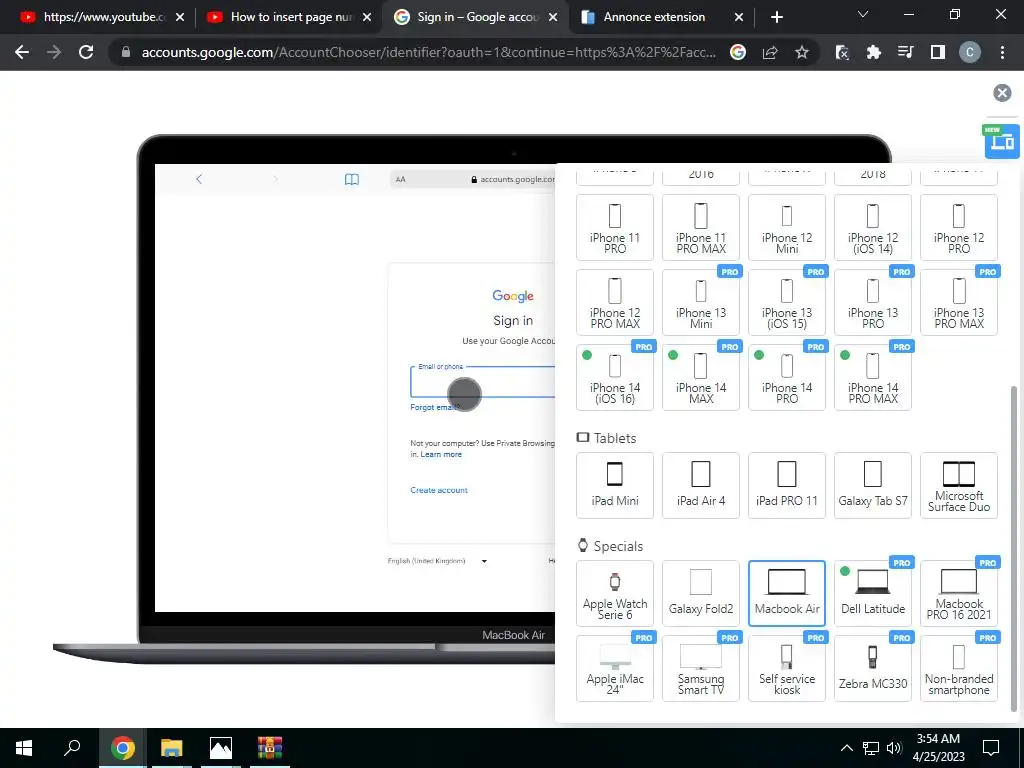Choose the Galaxy Fold2 device
Image resolution: width=1024 pixels, height=768 pixels.
click(x=701, y=594)
